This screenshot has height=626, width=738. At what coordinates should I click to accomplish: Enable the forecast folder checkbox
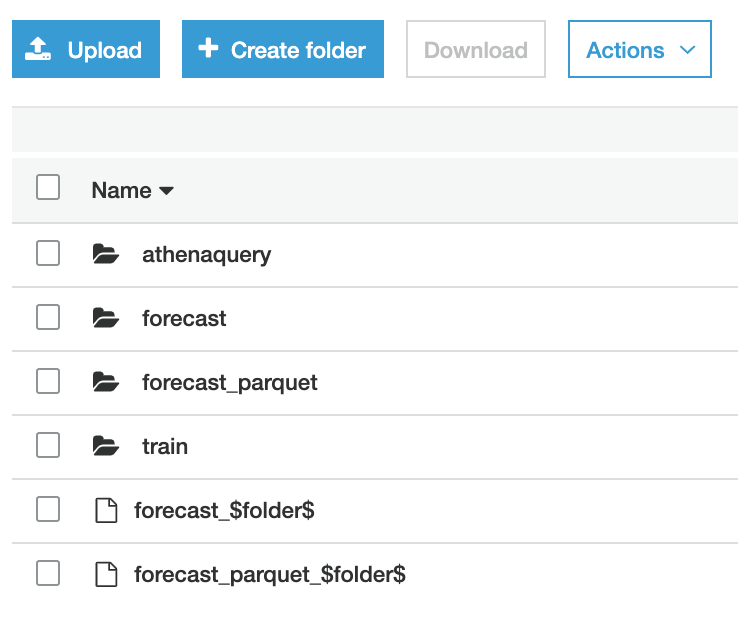[48, 318]
